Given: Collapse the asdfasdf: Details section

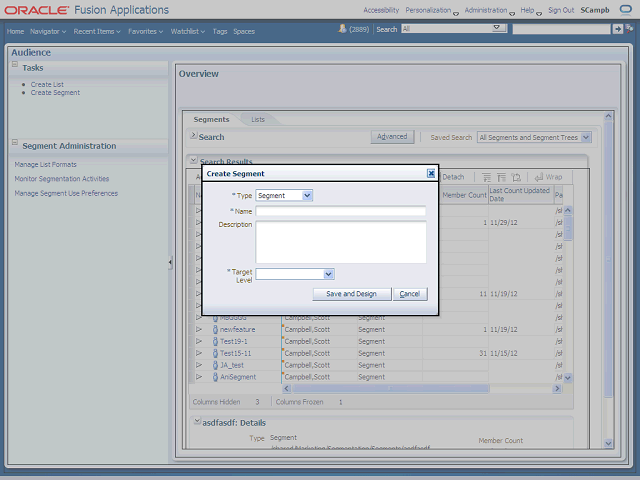Looking at the screenshot, I should (x=197, y=421).
